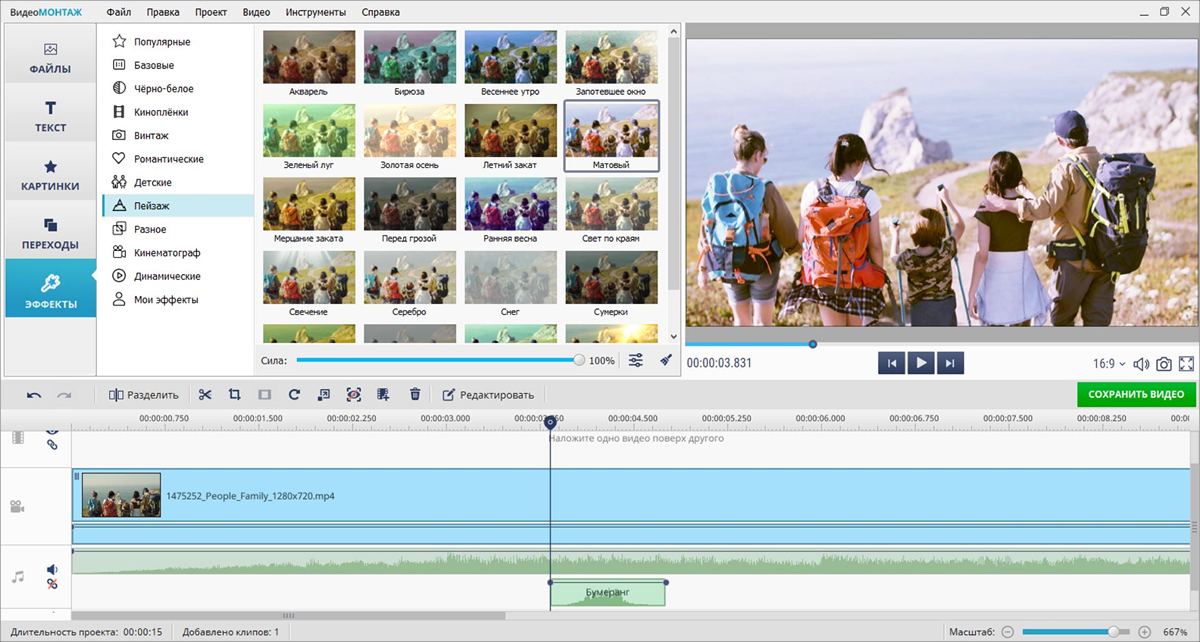Select the Золотая осень effect thumbnail
1200x642 pixels.
[x=410, y=136]
